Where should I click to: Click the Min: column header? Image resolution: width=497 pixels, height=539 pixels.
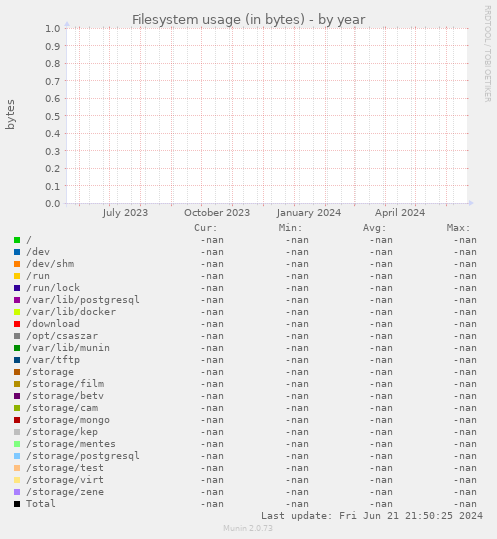[290, 228]
